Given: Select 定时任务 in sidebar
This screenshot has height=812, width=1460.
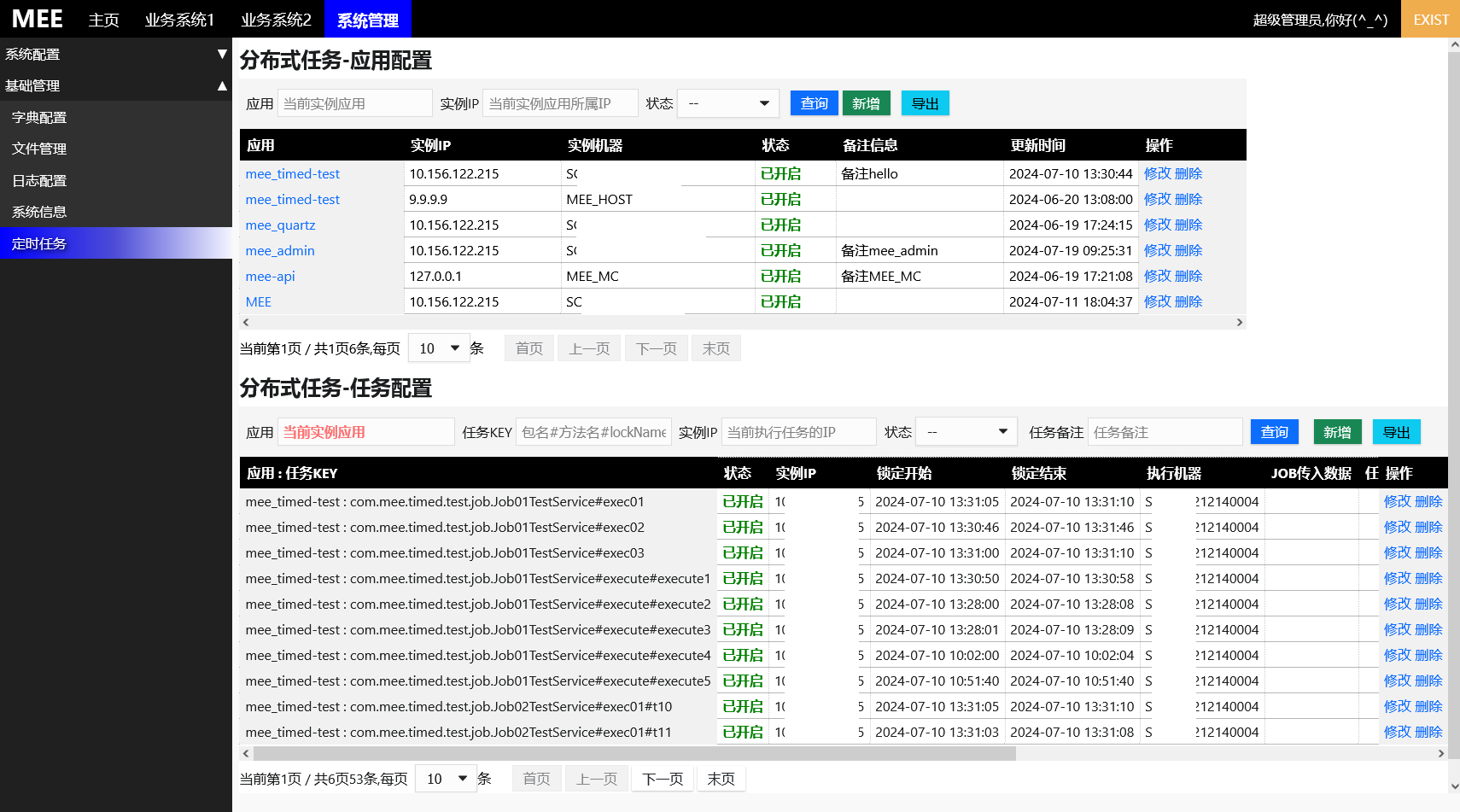Looking at the screenshot, I should (116, 243).
